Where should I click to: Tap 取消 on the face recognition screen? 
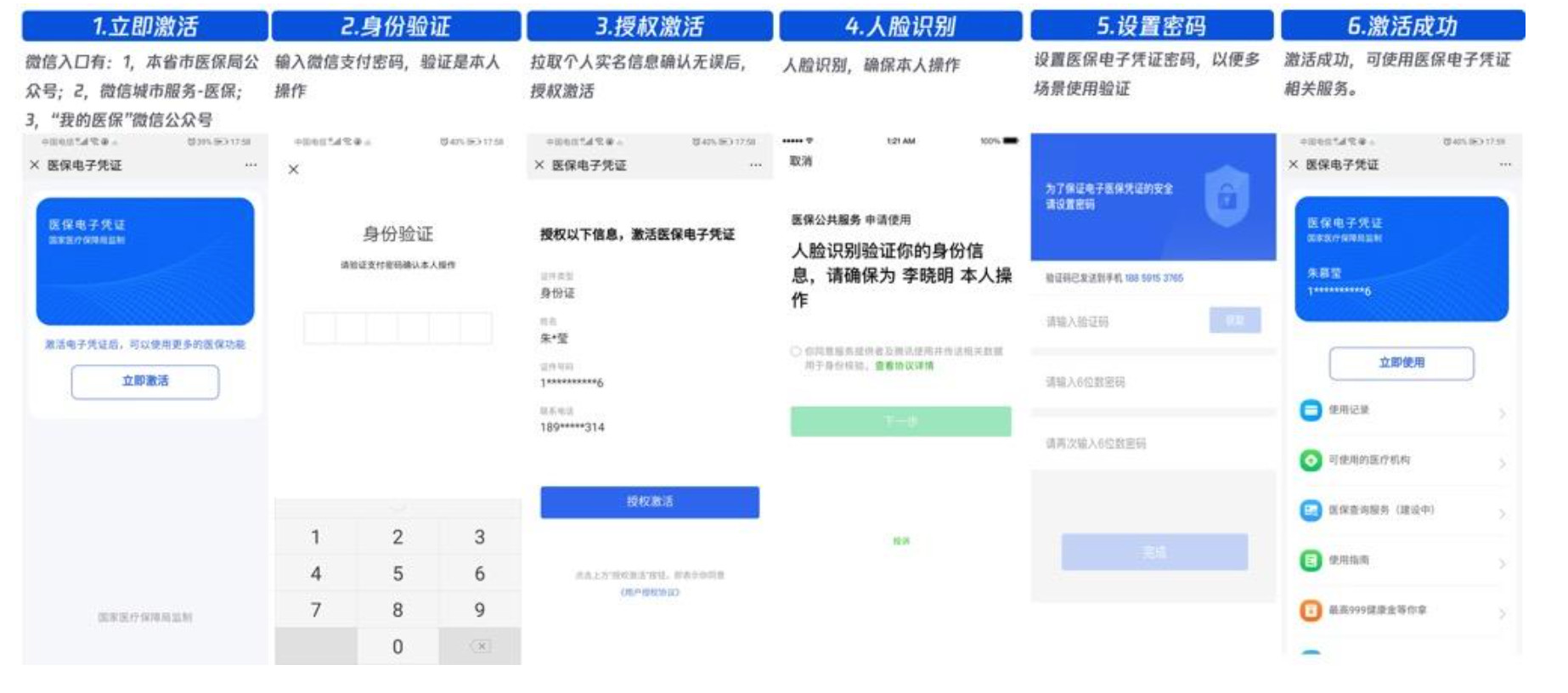coord(801,161)
